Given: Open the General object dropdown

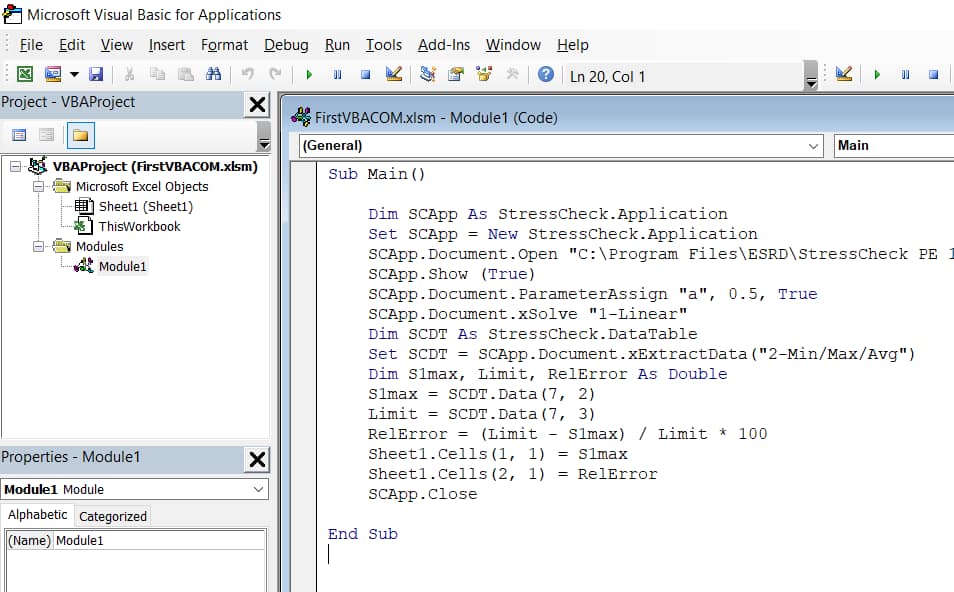Looking at the screenshot, I should 815,145.
